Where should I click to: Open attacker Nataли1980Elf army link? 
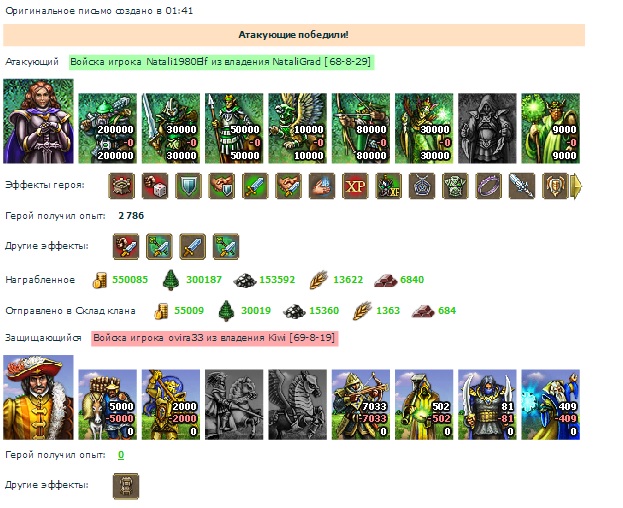[221, 62]
